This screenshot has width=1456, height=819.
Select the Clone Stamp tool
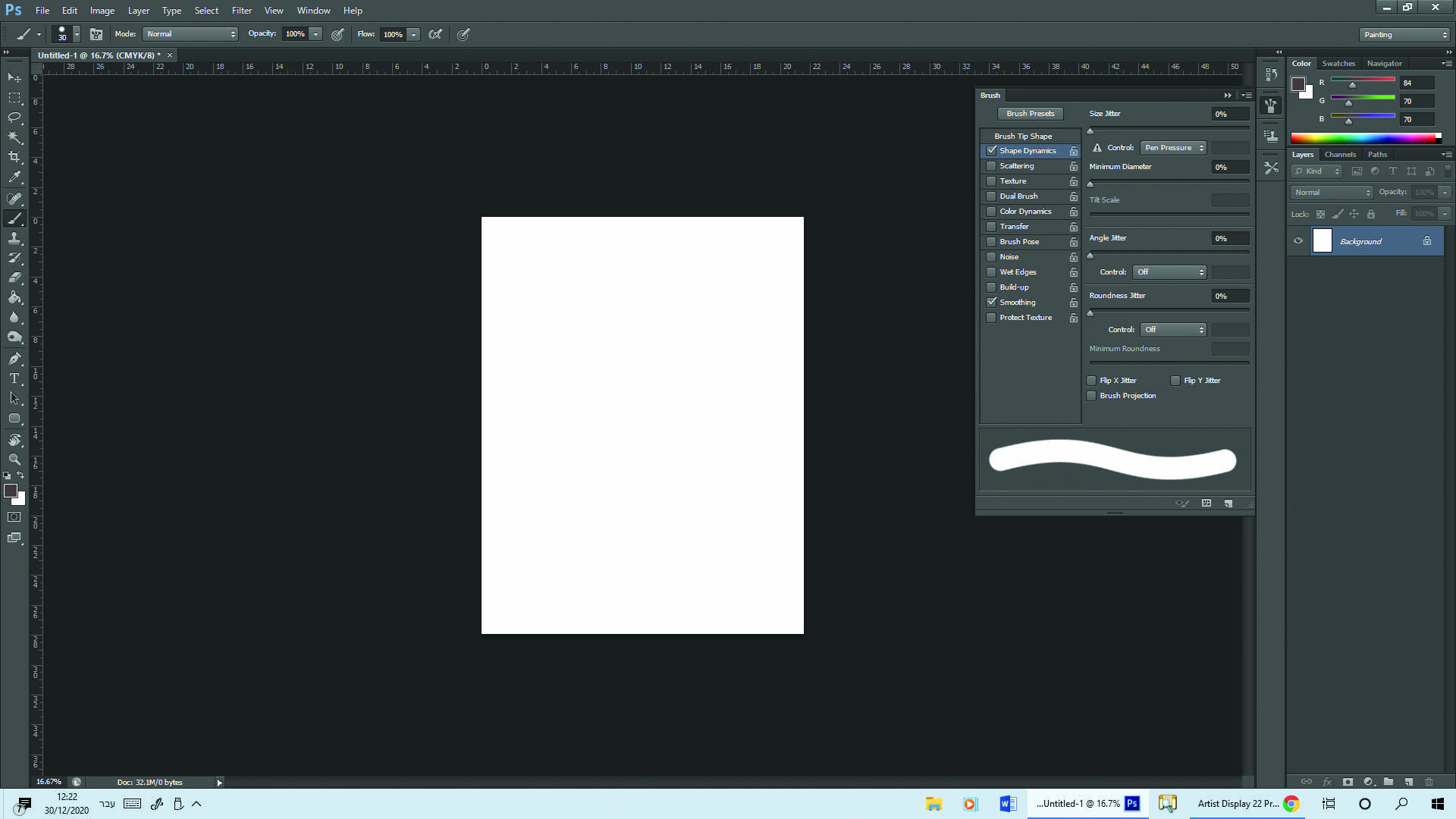tap(14, 238)
